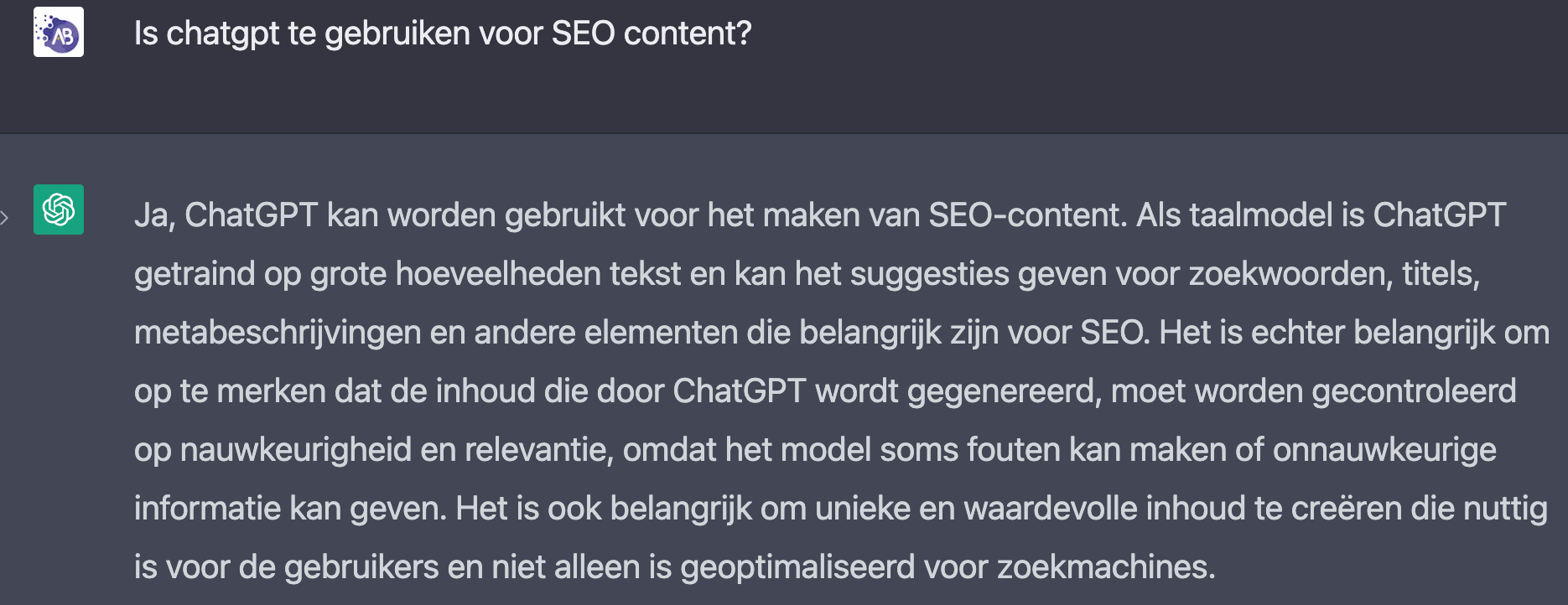Screen dimensions: 1568x605
Task: Click the word 'onnauwkeurige' in the response
Action: (1384, 450)
